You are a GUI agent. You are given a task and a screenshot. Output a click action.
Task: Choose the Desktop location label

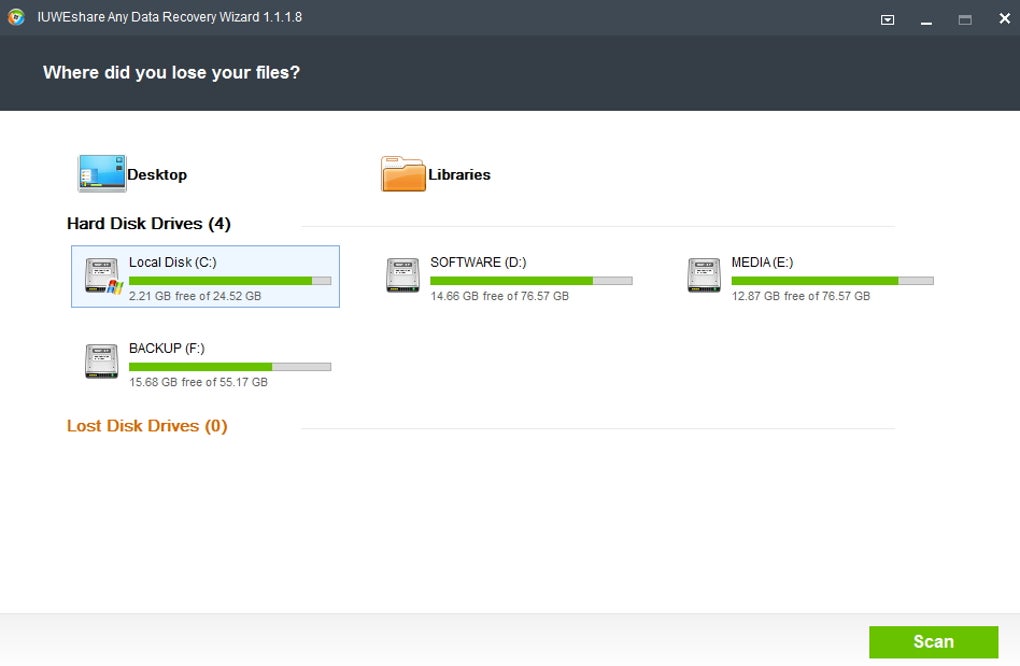click(x=157, y=174)
